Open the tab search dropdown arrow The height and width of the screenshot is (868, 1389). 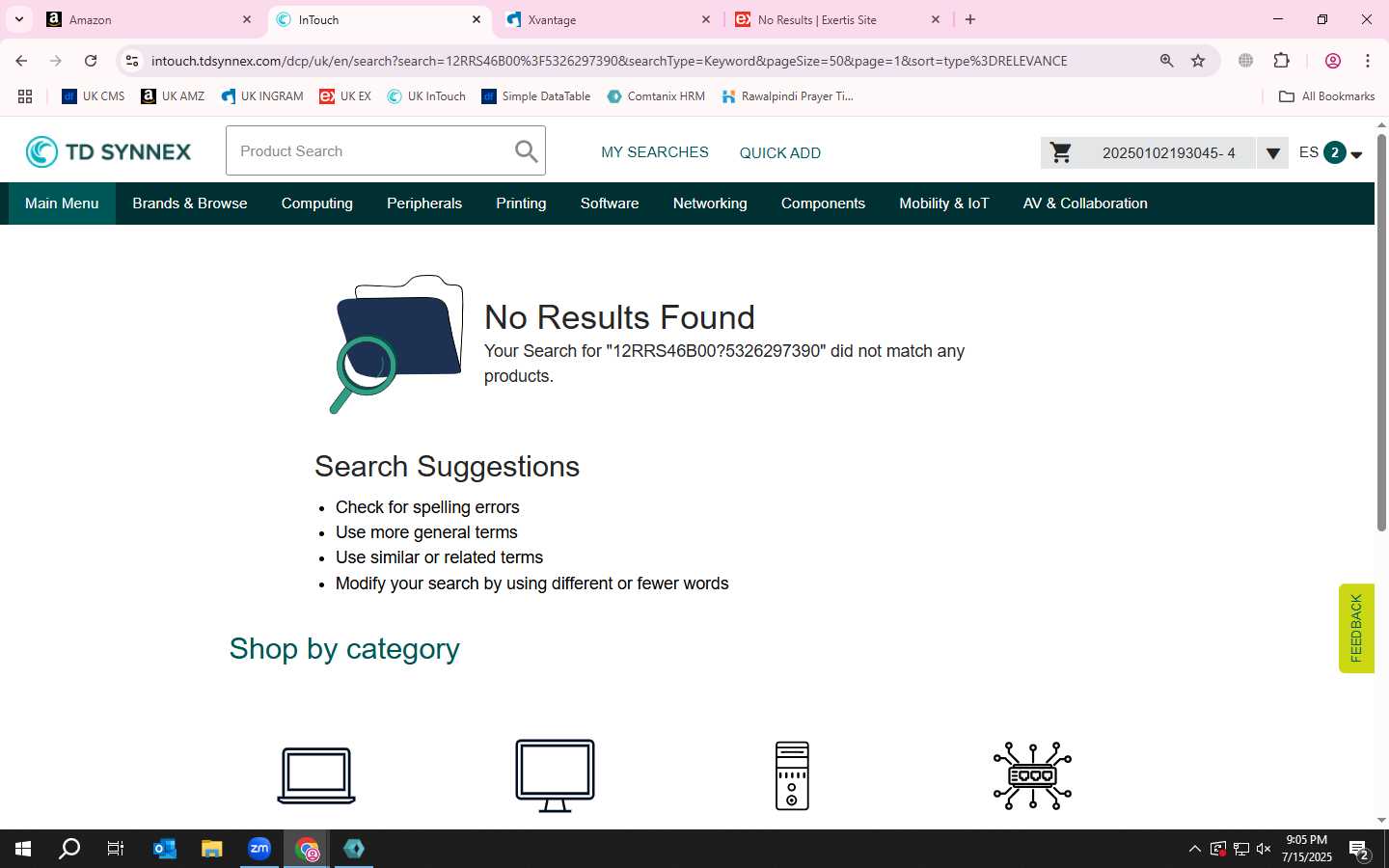(18, 19)
